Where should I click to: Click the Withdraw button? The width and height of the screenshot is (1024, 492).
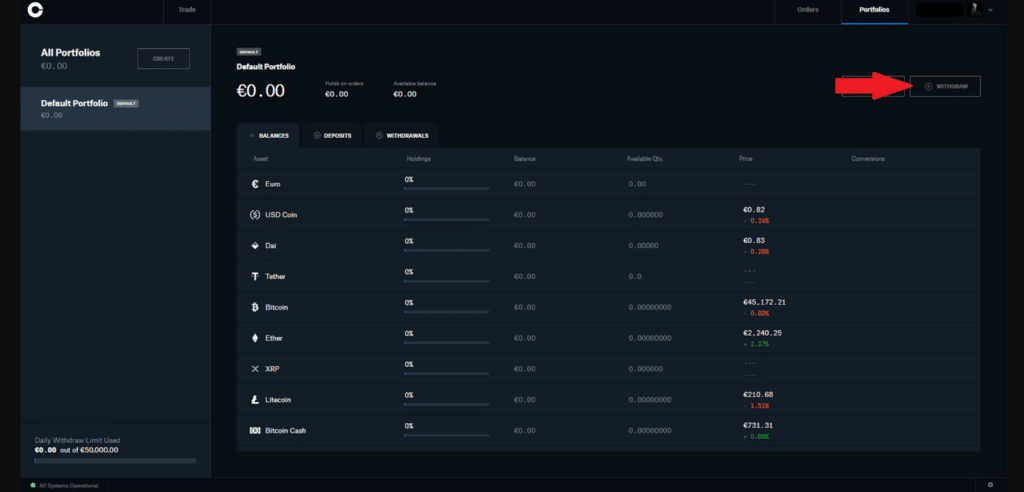pos(945,86)
